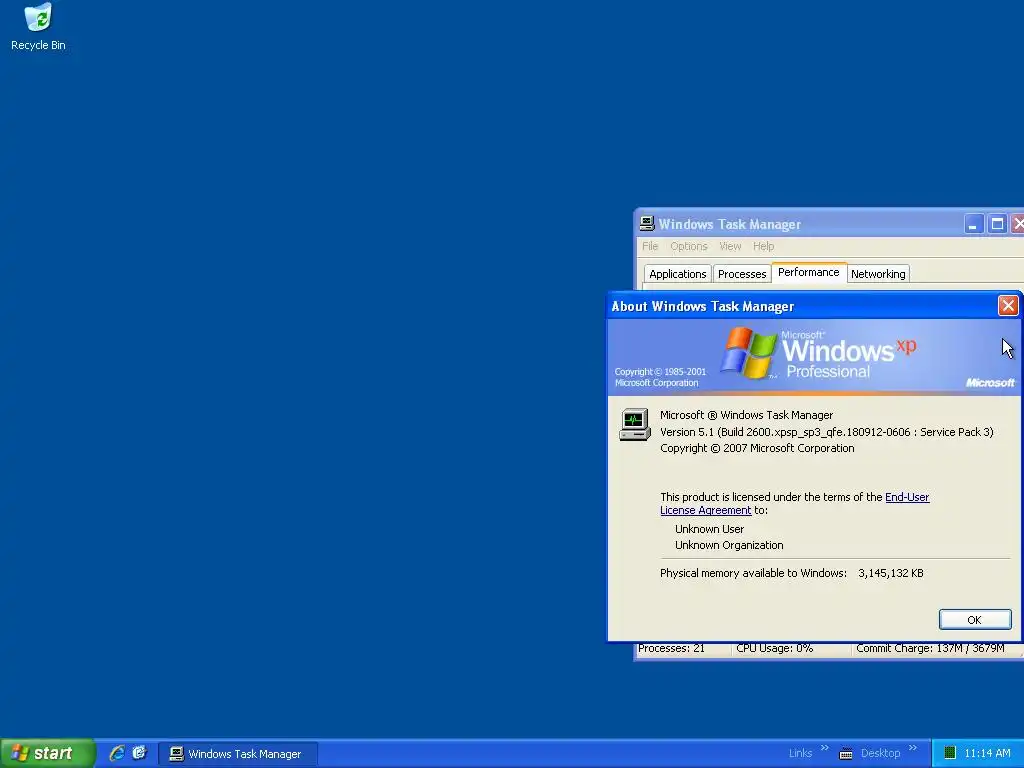
Task: Click the Task Manager monitor icon in About dialog
Action: (x=635, y=424)
